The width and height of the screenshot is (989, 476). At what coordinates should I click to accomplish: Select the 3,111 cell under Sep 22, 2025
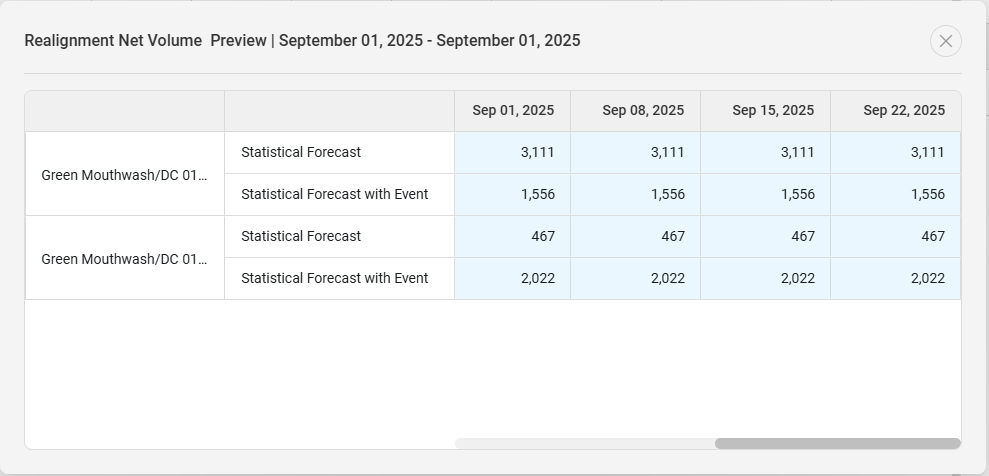tap(927, 153)
